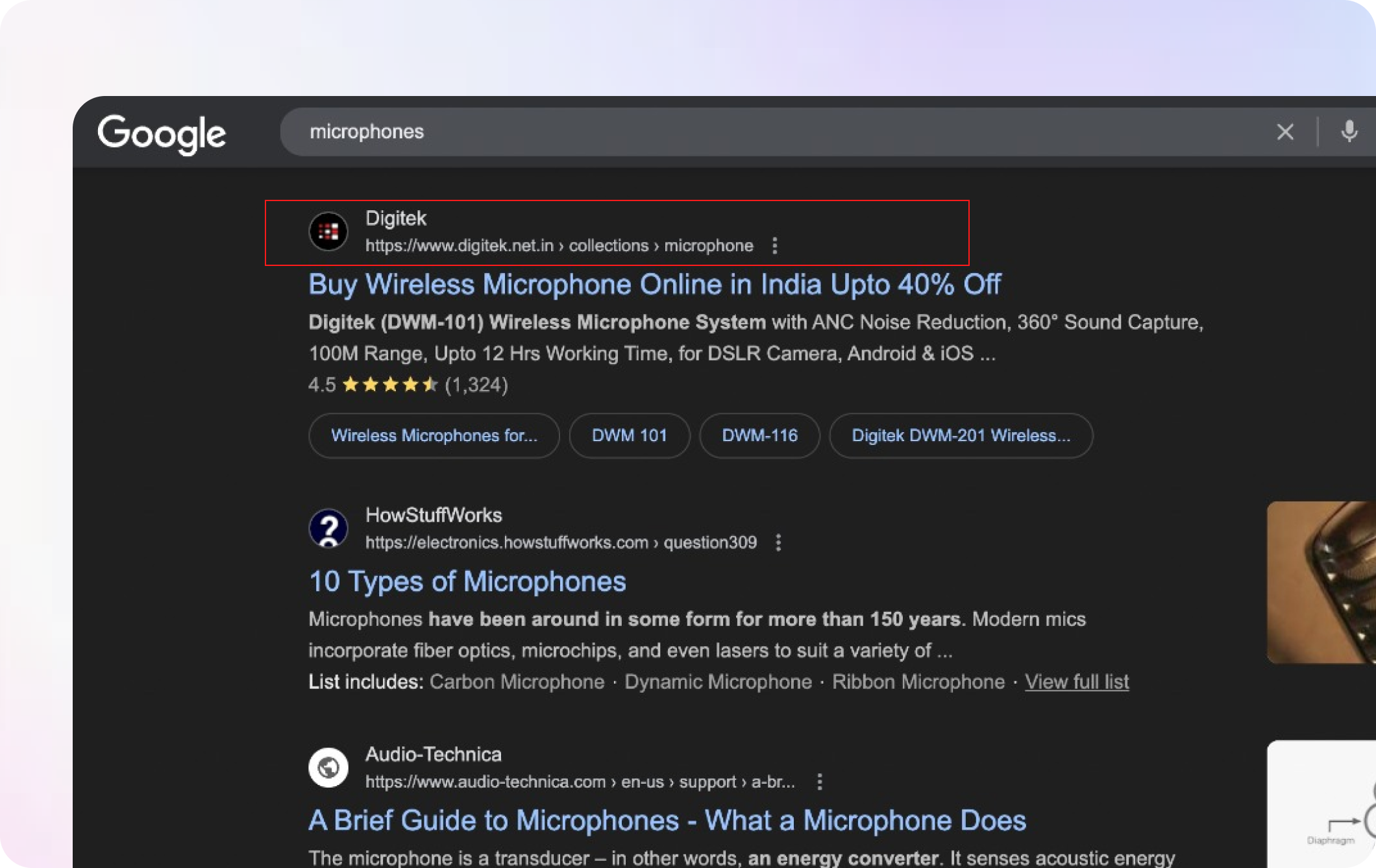Click the 'View full list' link
The image size is (1376, 868).
pyautogui.click(x=1077, y=682)
